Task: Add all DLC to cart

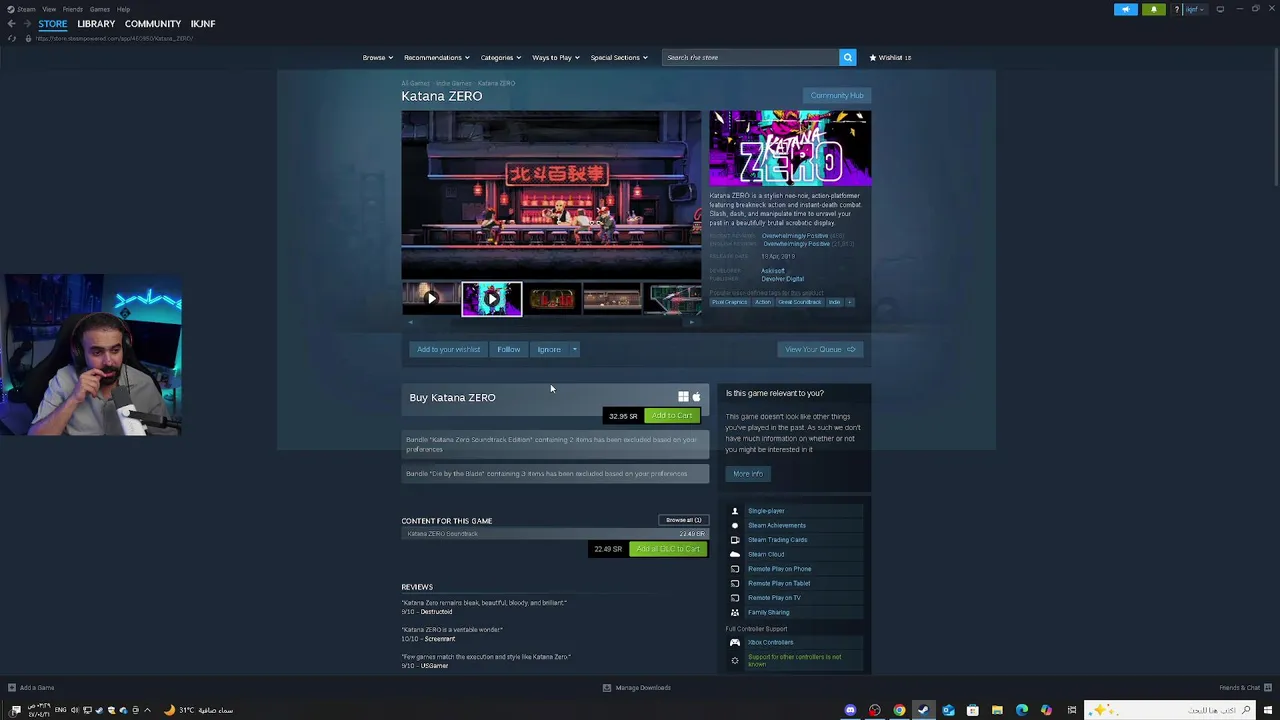Action: pyautogui.click(x=667, y=549)
